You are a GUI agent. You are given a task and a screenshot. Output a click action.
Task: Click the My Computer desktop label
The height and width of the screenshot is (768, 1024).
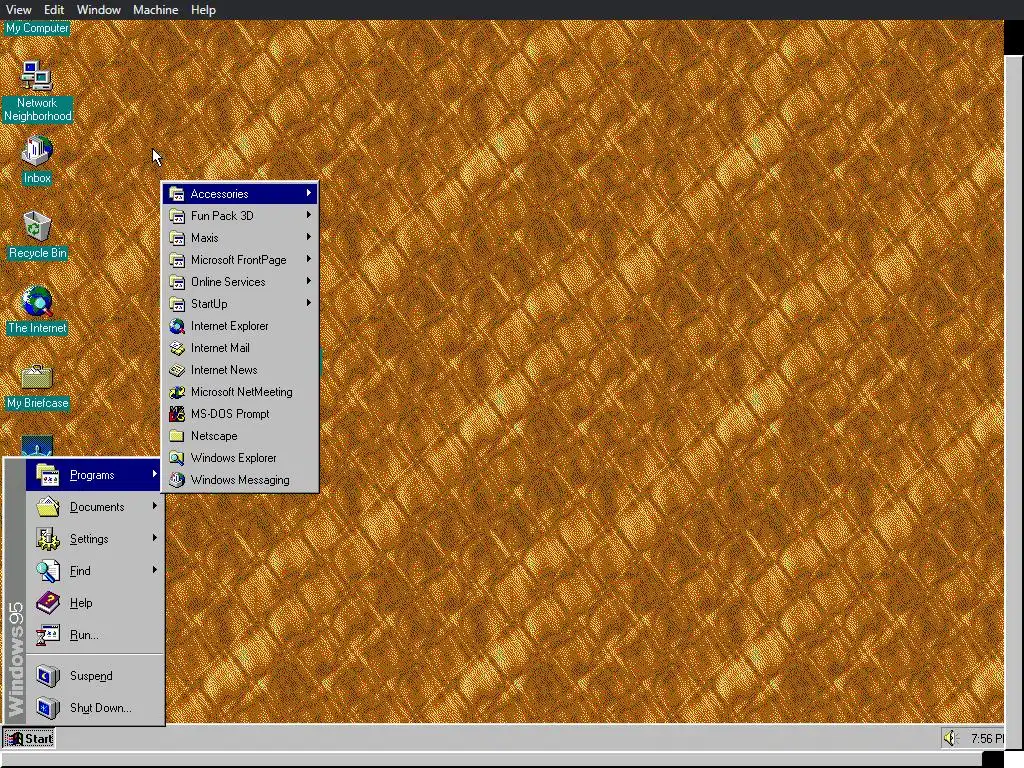click(x=37, y=28)
